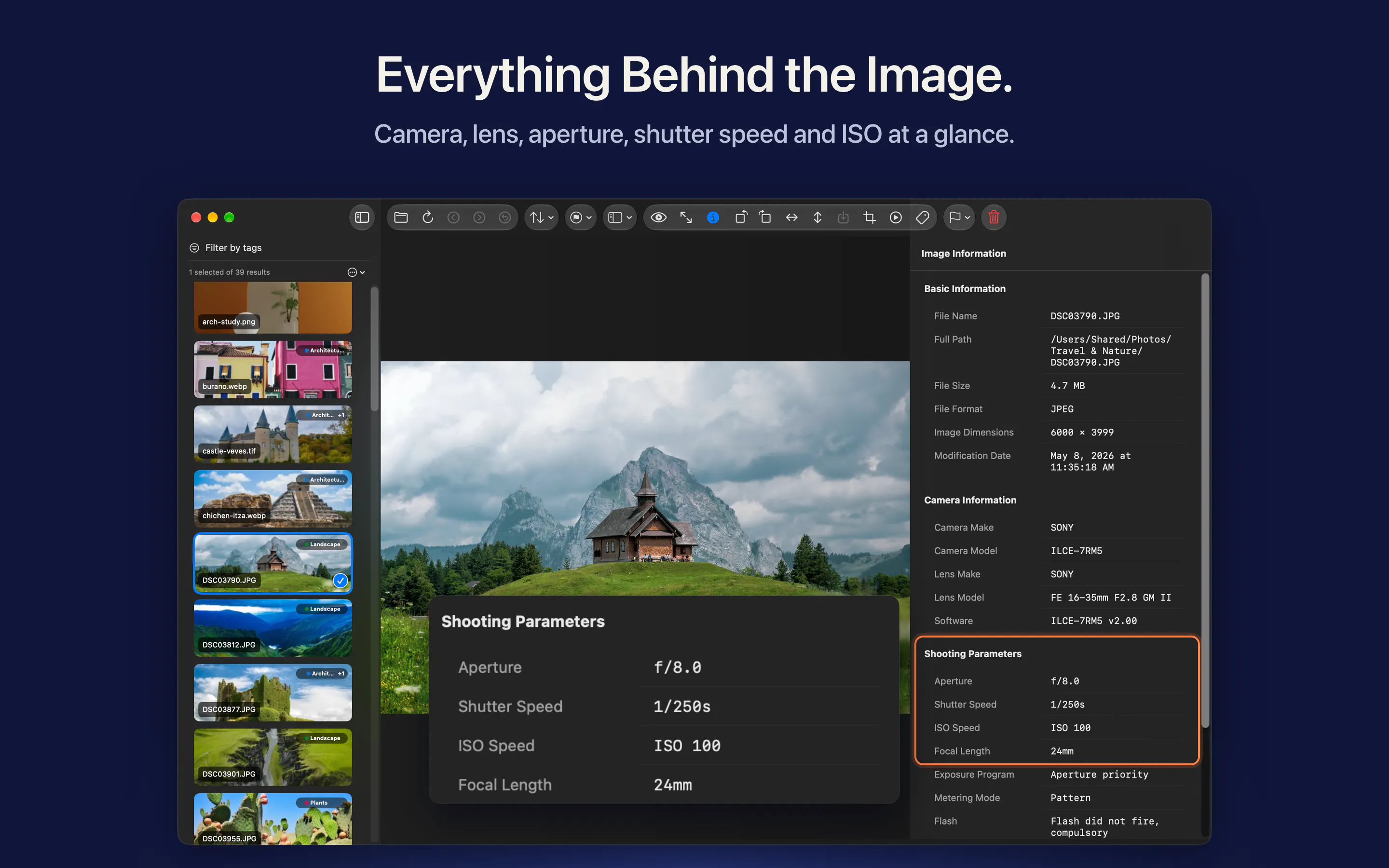Viewport: 1389px width, 868px height.
Task: Toggle the eye preview icon
Action: [x=659, y=217]
